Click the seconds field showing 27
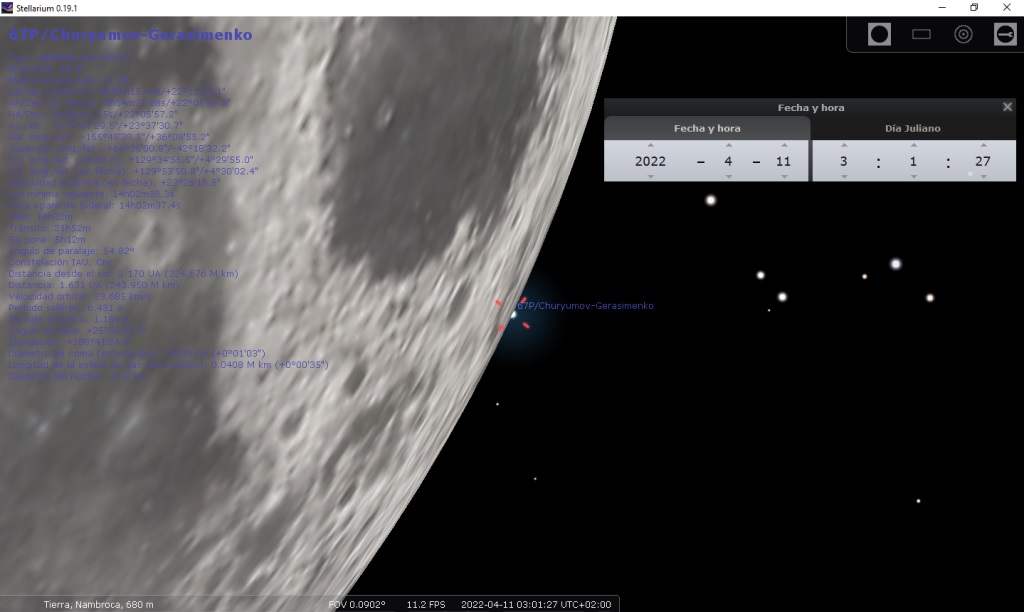The image size is (1024, 612). 983,161
